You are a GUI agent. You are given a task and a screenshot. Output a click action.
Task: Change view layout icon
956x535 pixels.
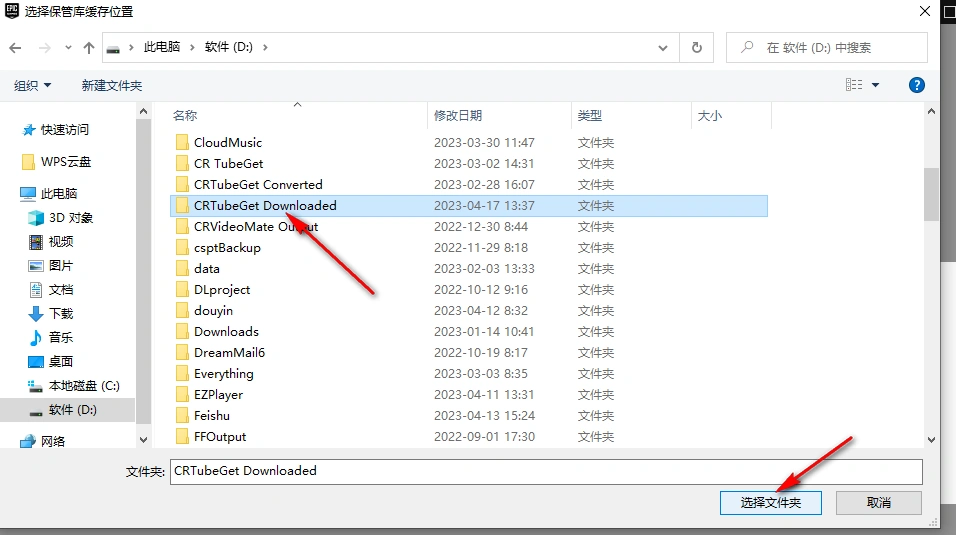coord(854,85)
